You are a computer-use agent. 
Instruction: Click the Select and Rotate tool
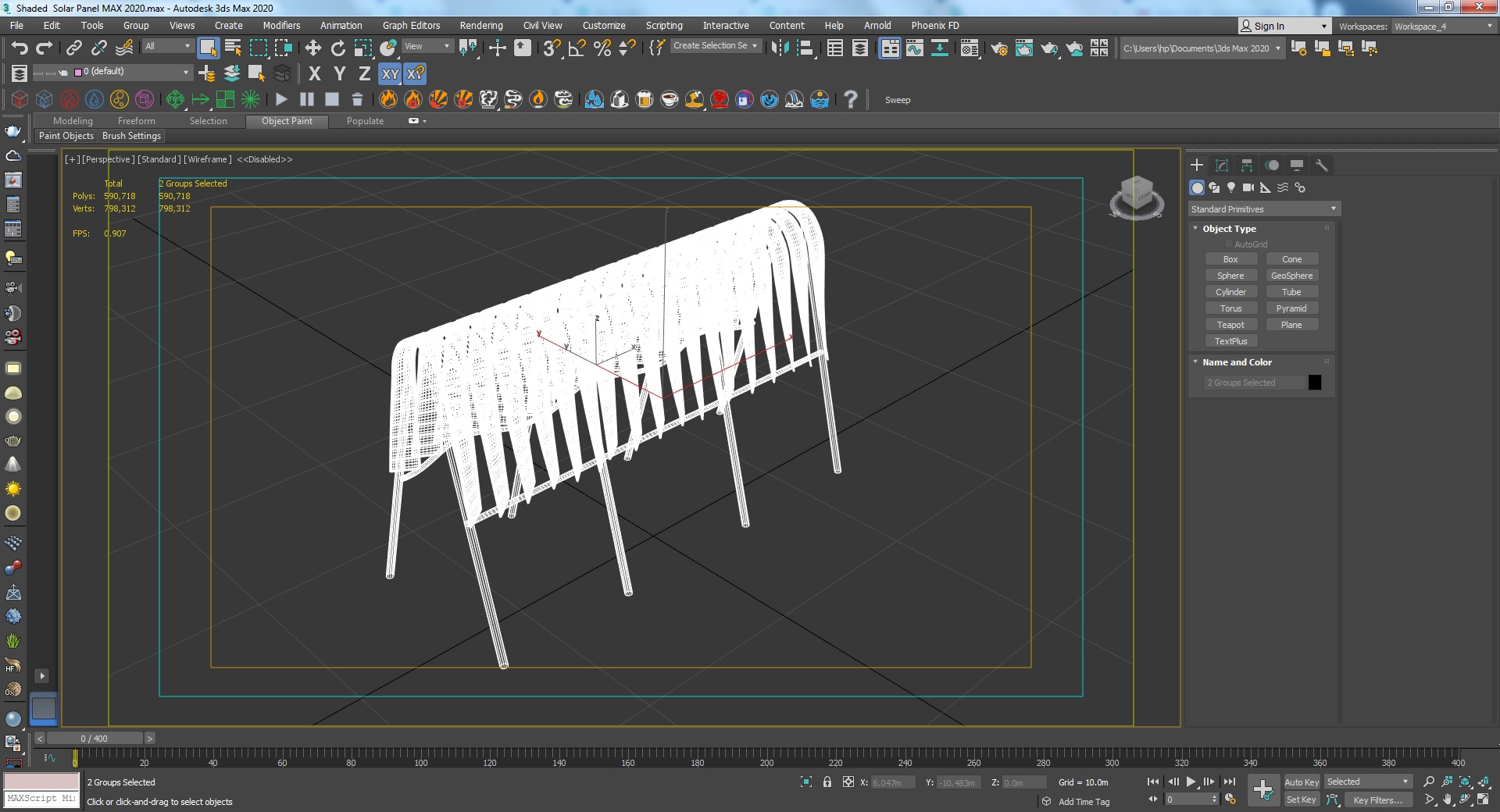[337, 48]
